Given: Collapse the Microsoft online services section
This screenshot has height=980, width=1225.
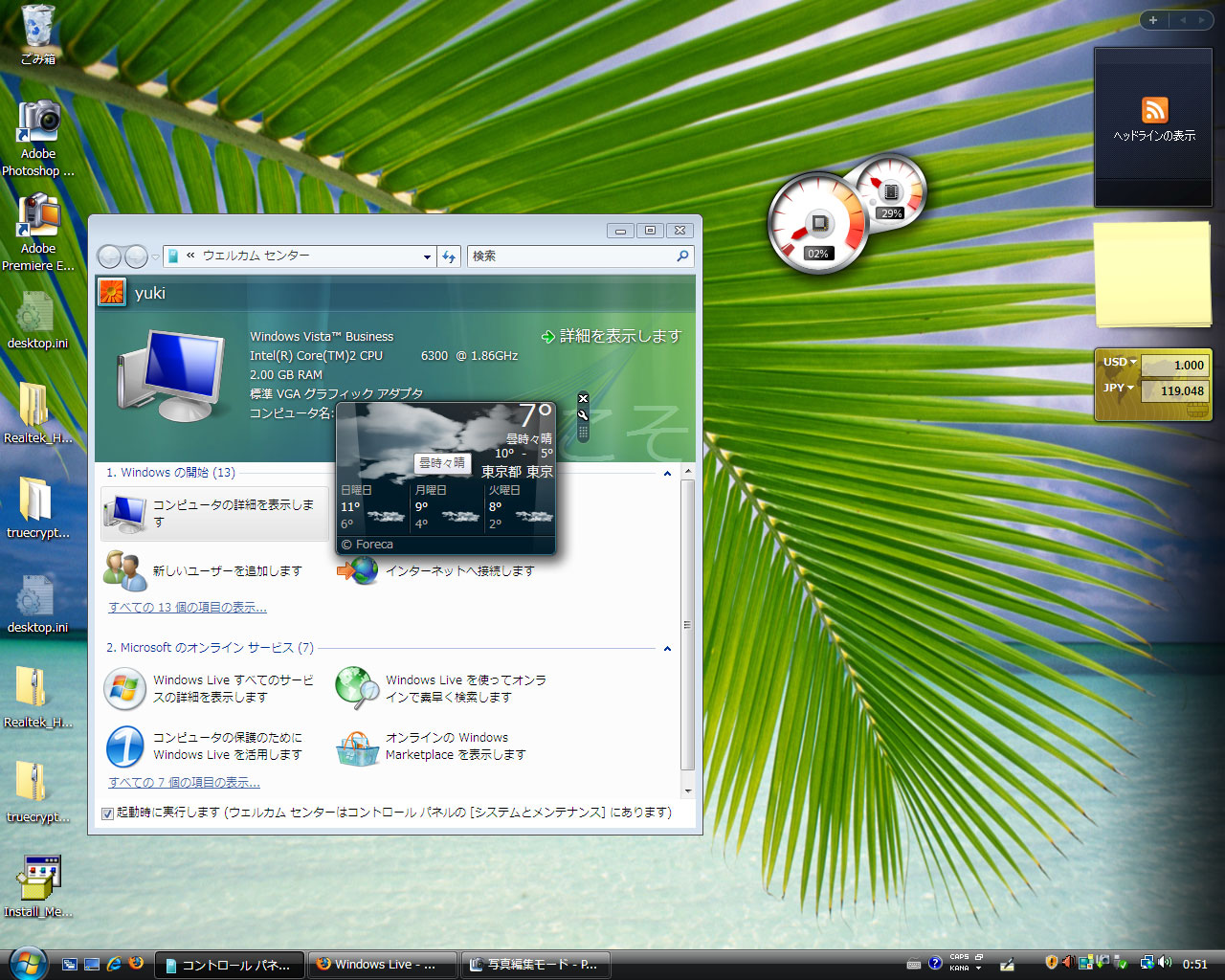Looking at the screenshot, I should click(x=667, y=648).
